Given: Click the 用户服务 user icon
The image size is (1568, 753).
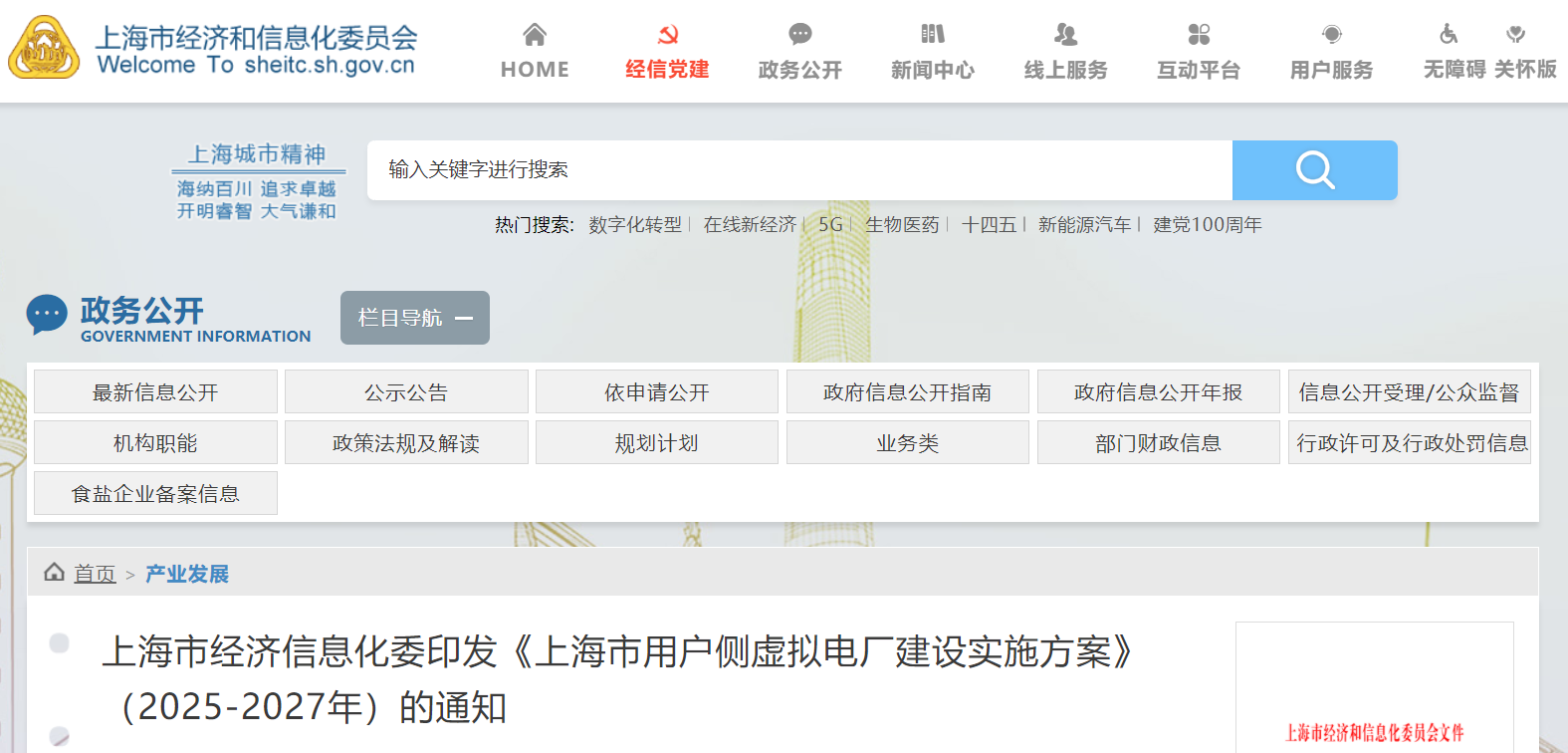Looking at the screenshot, I should (1331, 35).
